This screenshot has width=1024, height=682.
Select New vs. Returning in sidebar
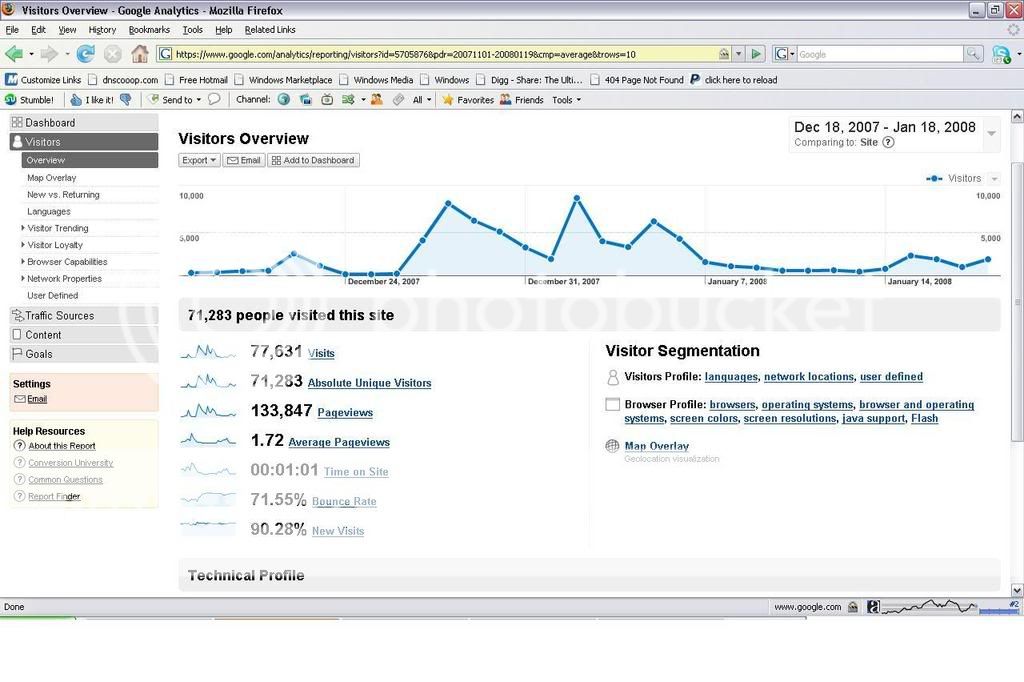(63, 195)
